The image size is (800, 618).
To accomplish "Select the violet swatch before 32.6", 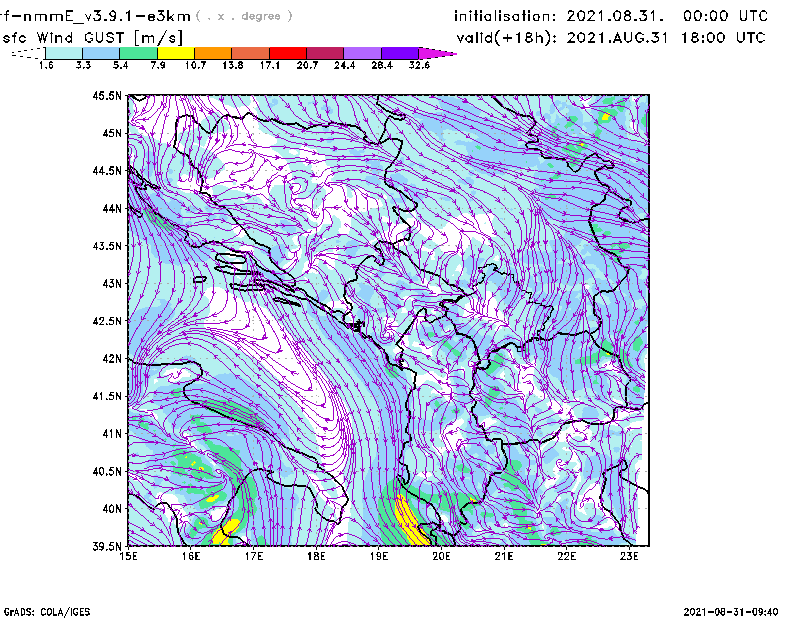I will [400, 52].
